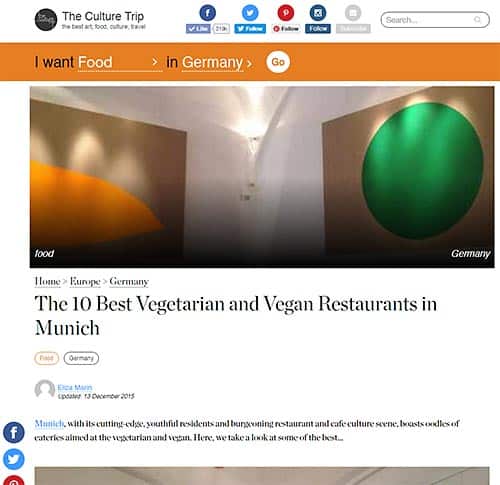Select the Germany tag pill
The width and height of the screenshot is (500, 485).
[x=81, y=358]
